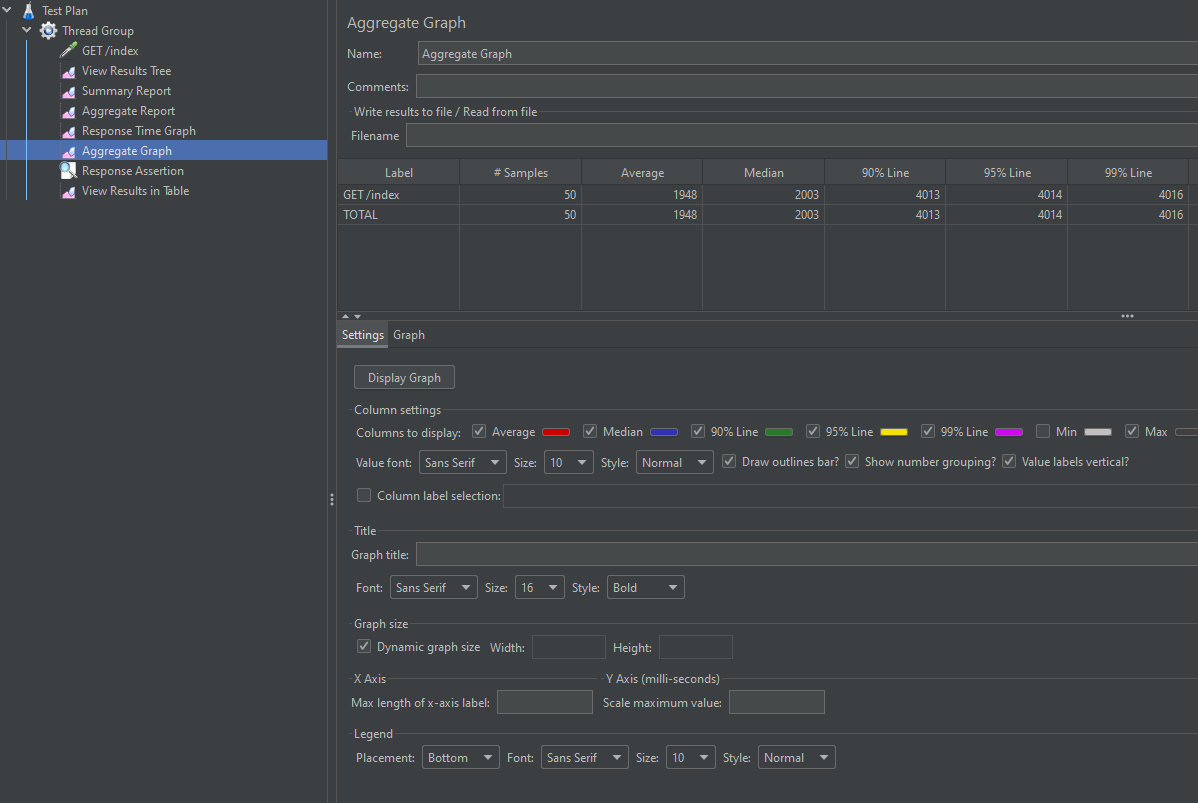1198x803 pixels.
Task: Select the Settings tab
Action: pos(362,335)
